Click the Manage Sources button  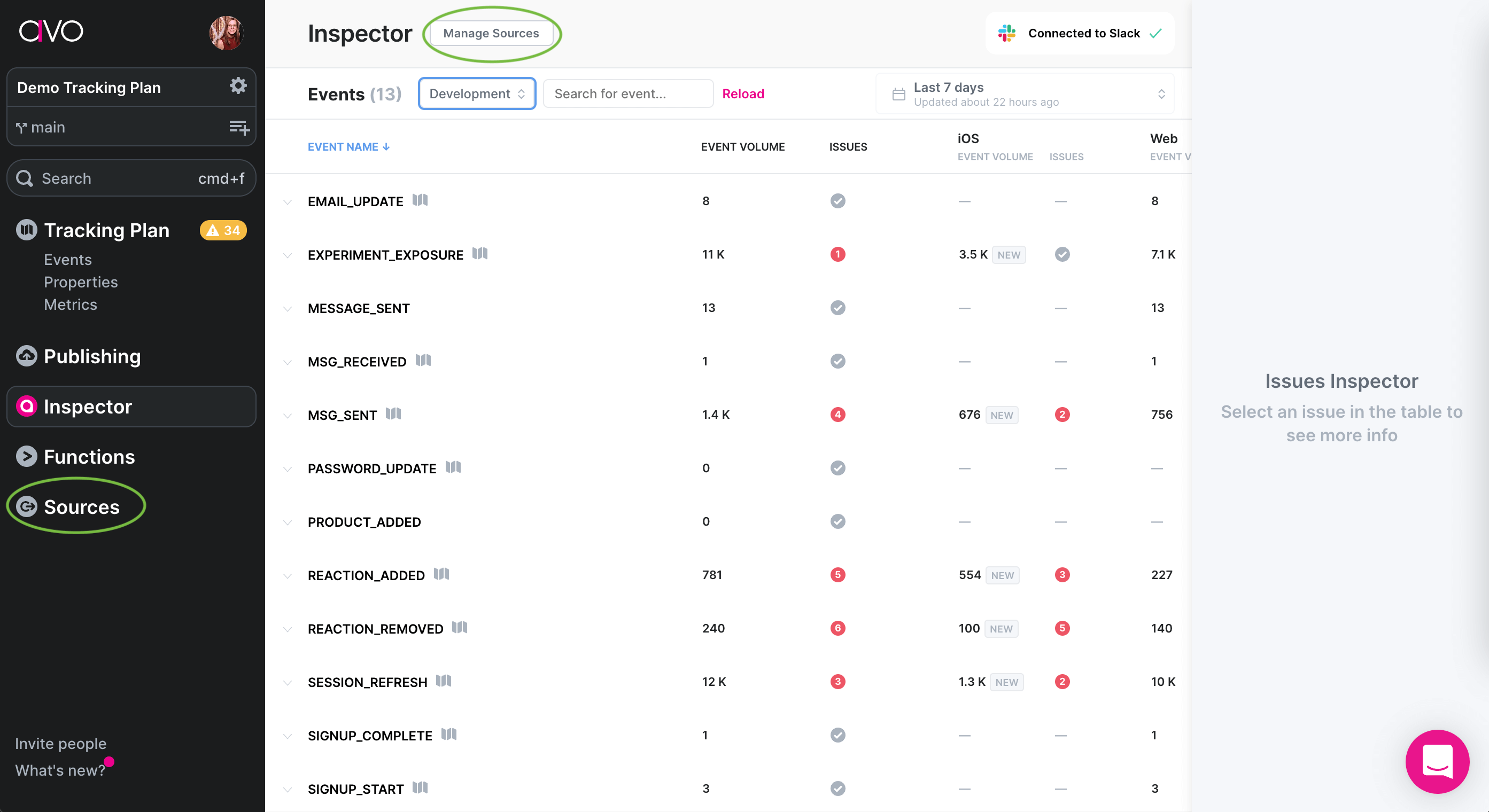(x=490, y=33)
